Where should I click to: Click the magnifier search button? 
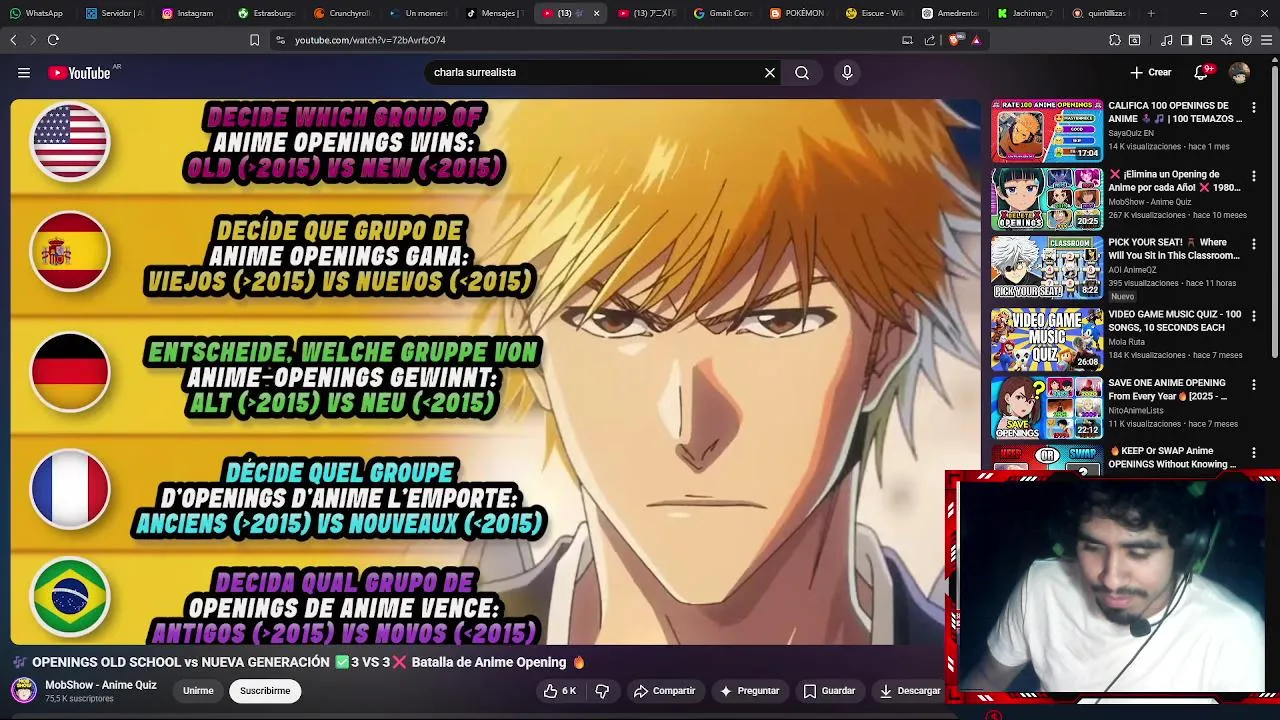point(802,72)
